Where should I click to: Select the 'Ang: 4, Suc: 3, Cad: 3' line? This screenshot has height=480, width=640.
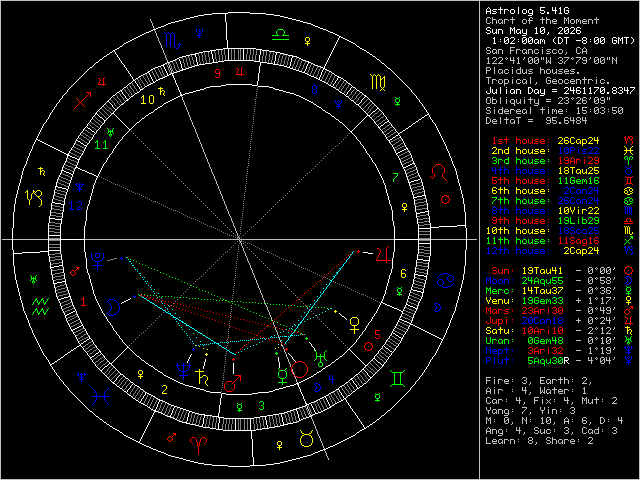pos(551,431)
